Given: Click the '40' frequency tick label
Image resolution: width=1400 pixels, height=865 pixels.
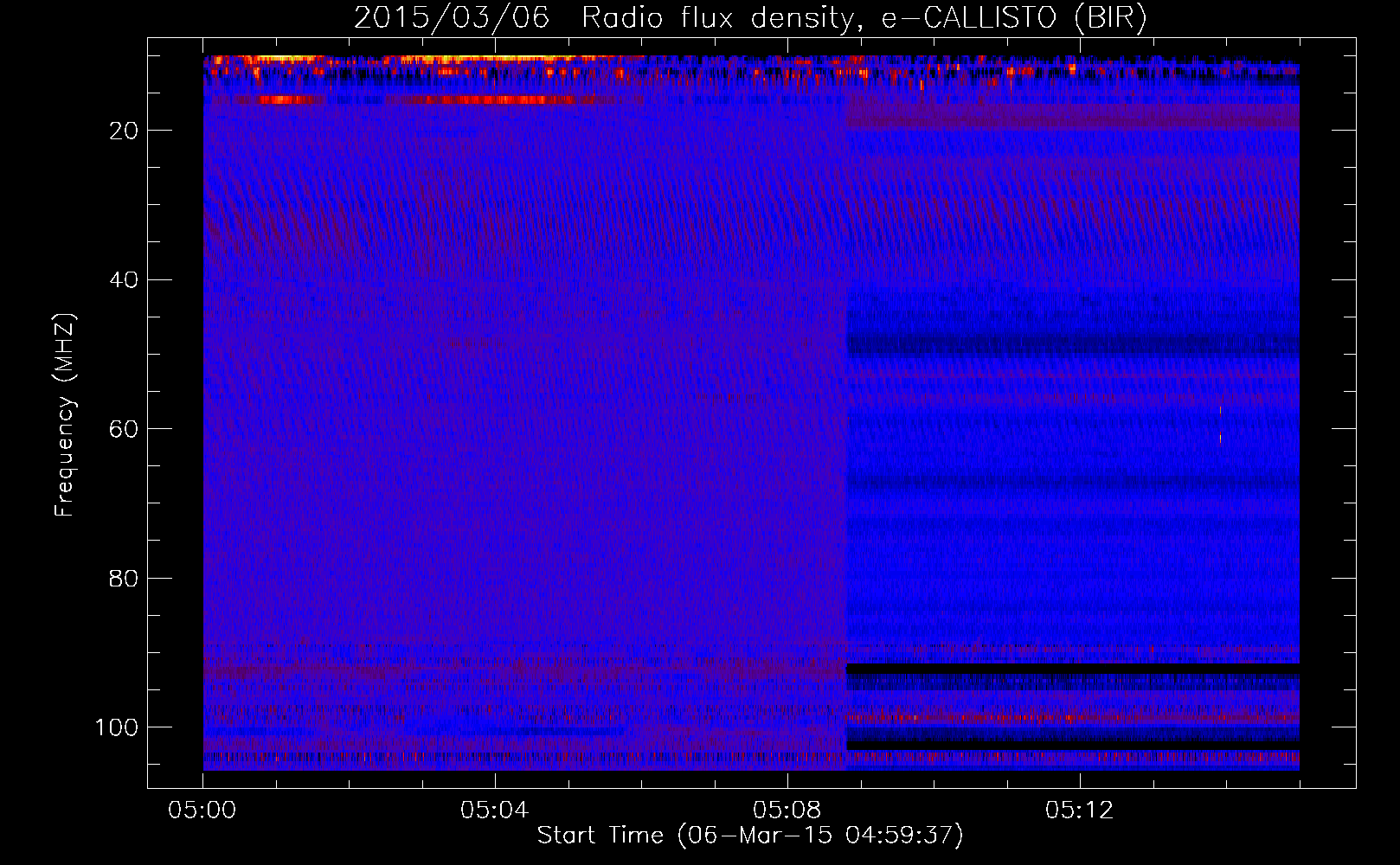Looking at the screenshot, I should coord(124,280).
